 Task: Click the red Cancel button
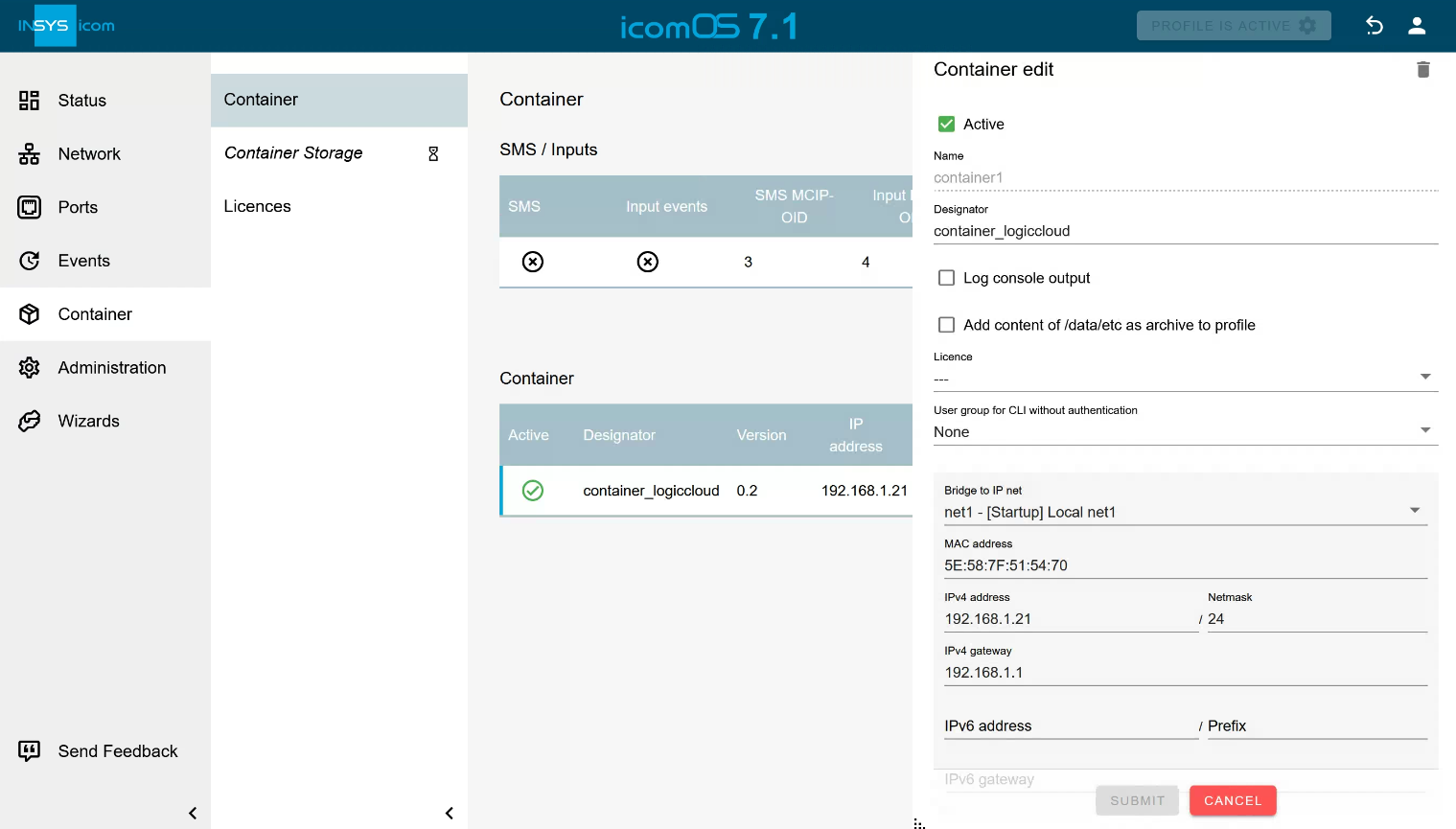click(1232, 800)
